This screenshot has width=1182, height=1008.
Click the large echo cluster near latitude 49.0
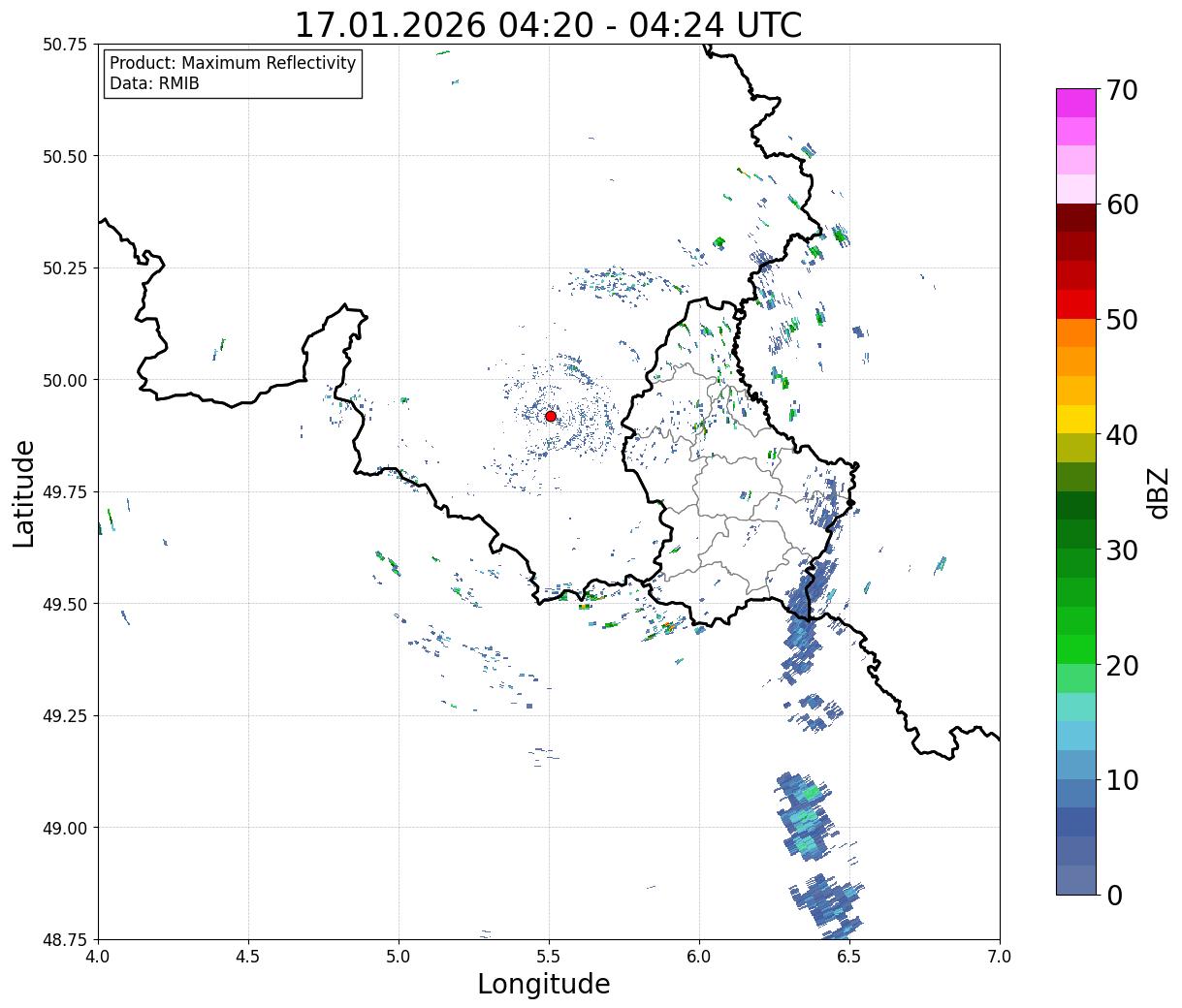click(x=807, y=817)
